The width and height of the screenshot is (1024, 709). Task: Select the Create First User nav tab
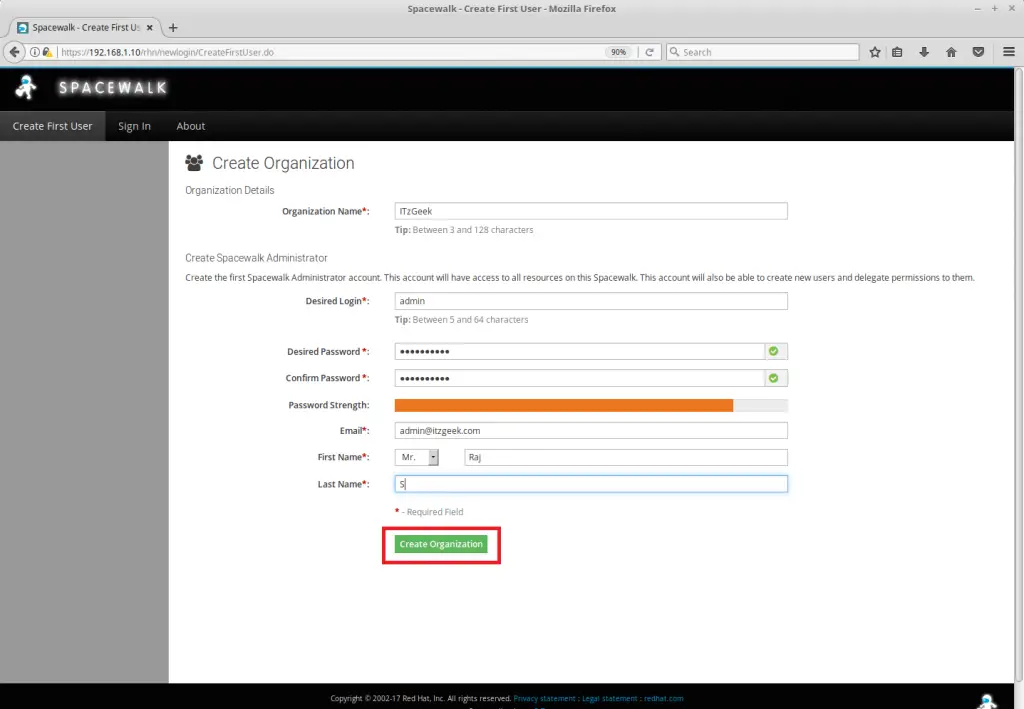[52, 126]
